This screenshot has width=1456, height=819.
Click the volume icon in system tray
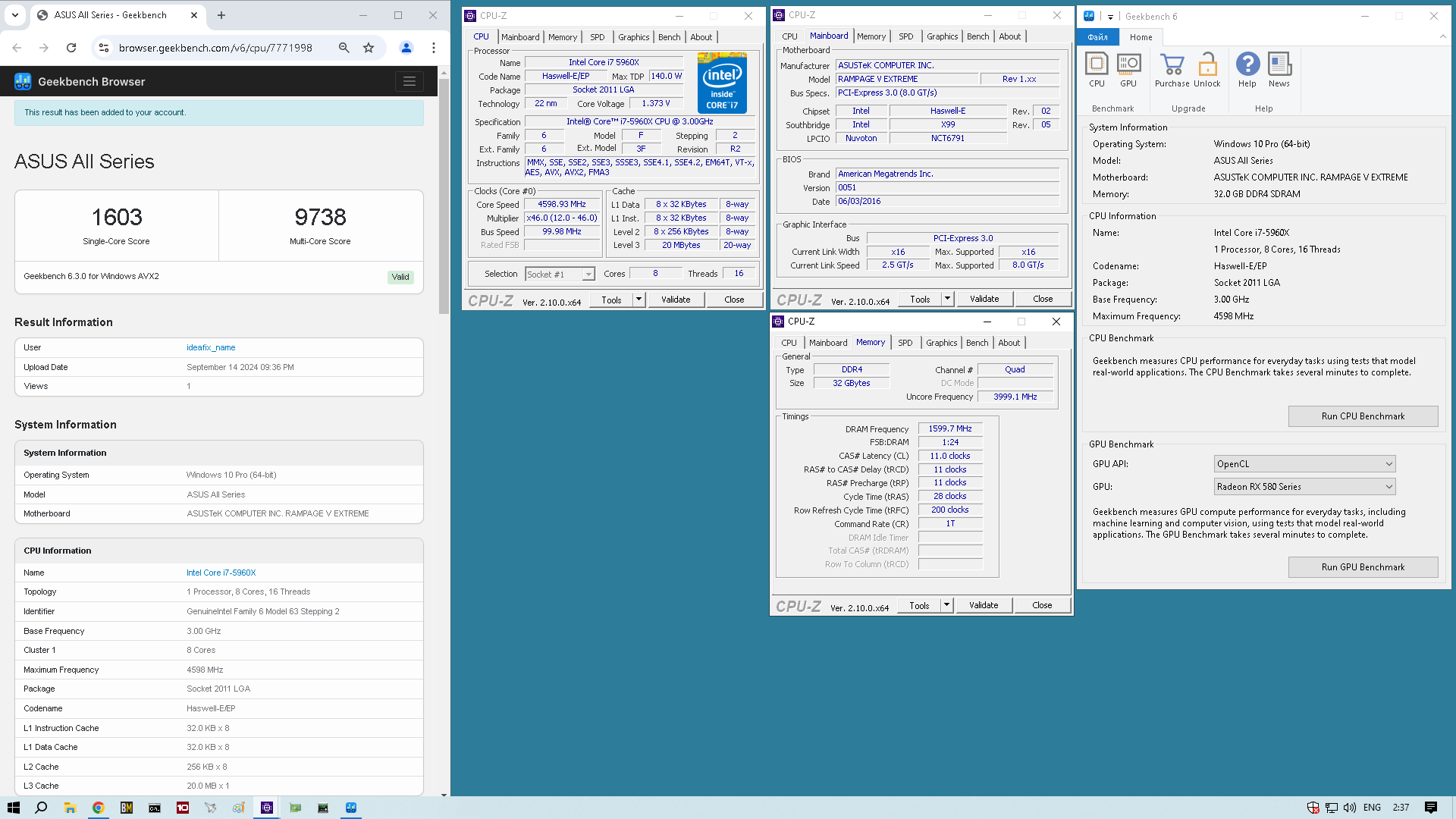(1349, 808)
